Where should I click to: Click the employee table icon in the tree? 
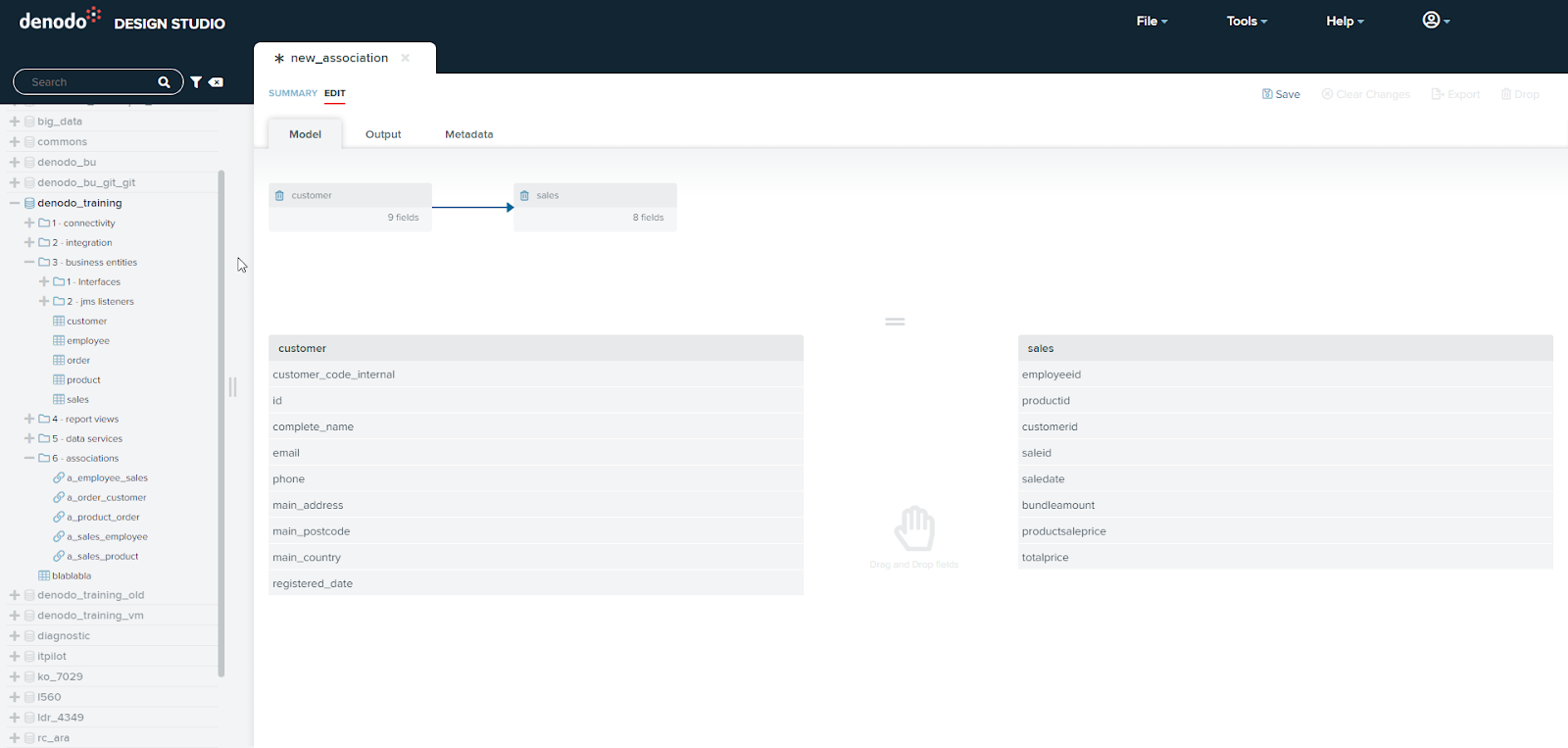tap(59, 340)
